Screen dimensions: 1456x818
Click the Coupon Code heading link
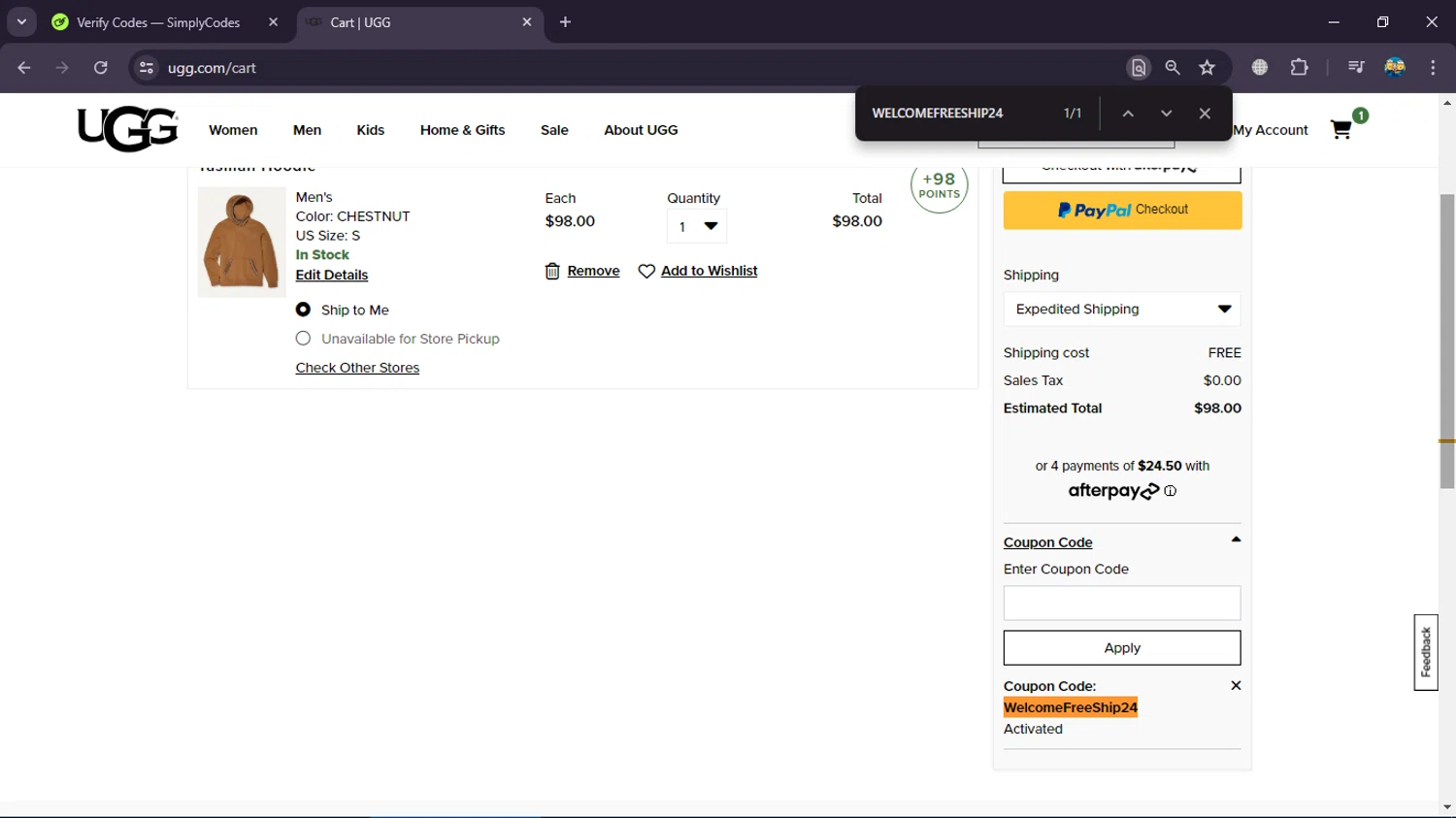click(x=1048, y=542)
